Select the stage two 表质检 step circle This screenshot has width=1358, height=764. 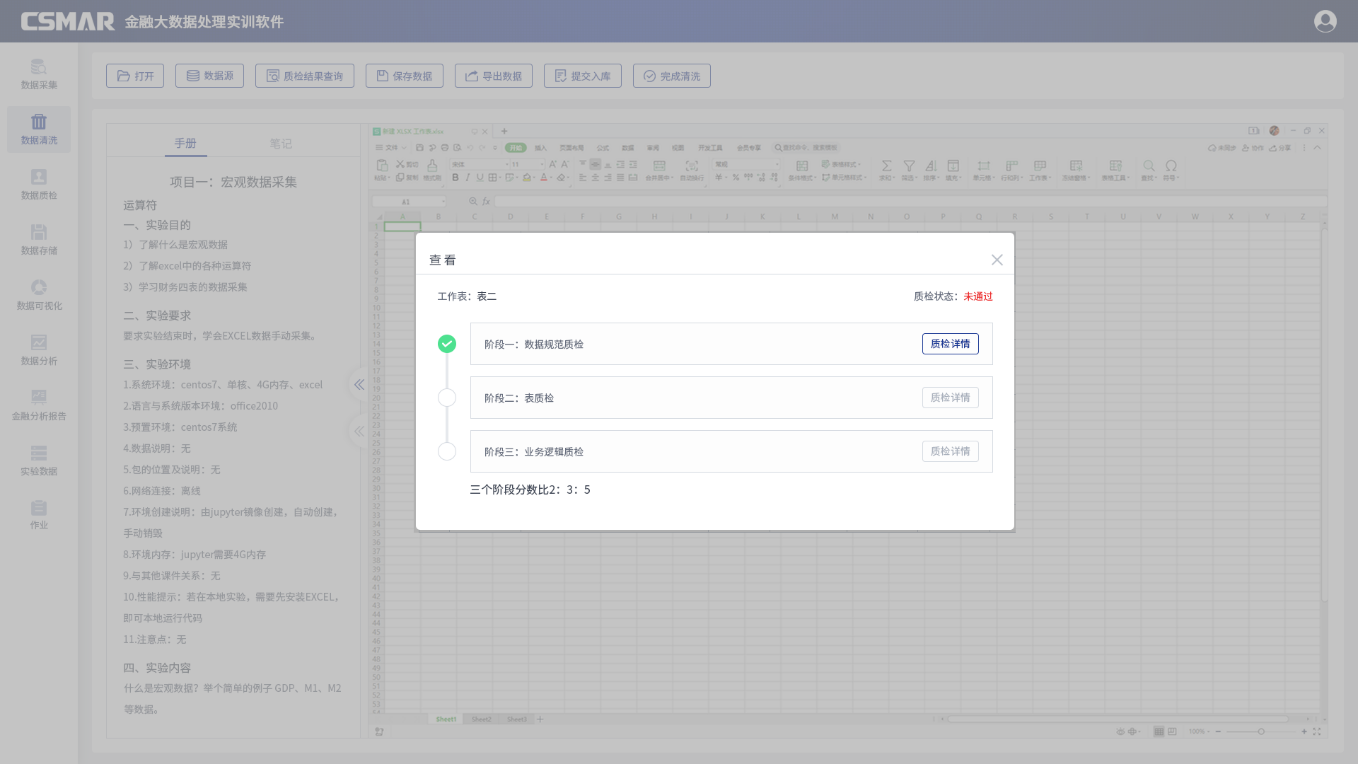click(447, 398)
